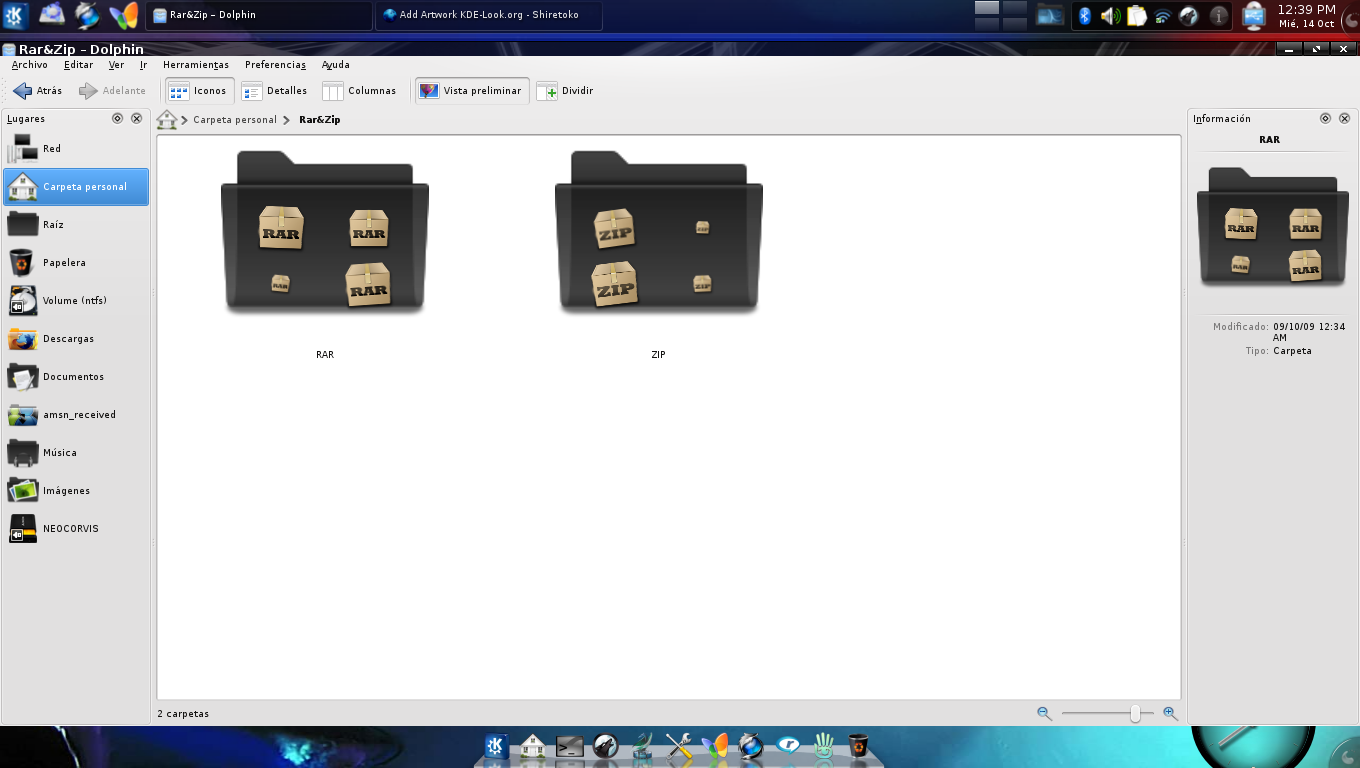Open the device notifier icon
This screenshot has height=768, width=1360.
point(1253,16)
